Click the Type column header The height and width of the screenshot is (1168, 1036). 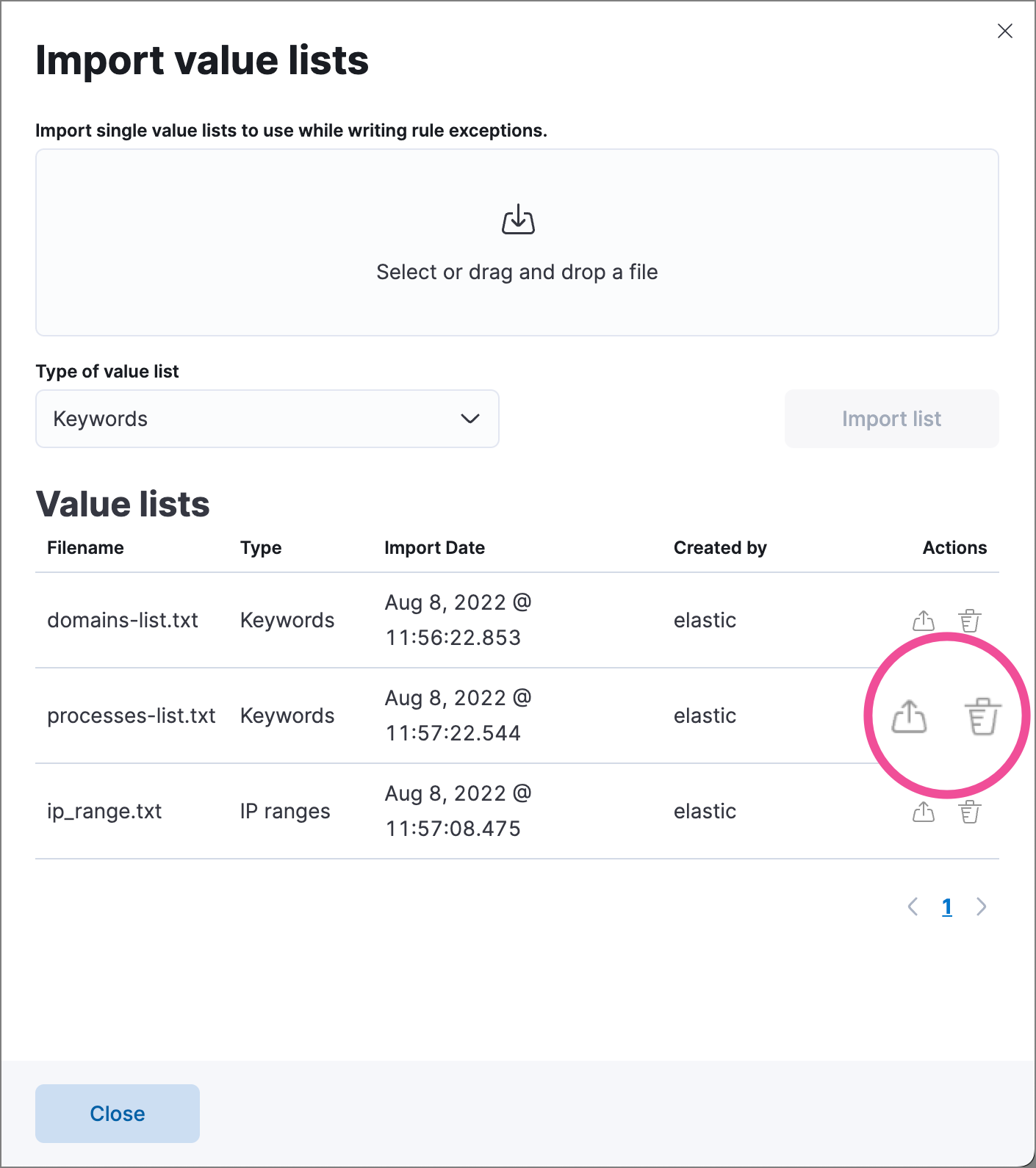tap(261, 548)
